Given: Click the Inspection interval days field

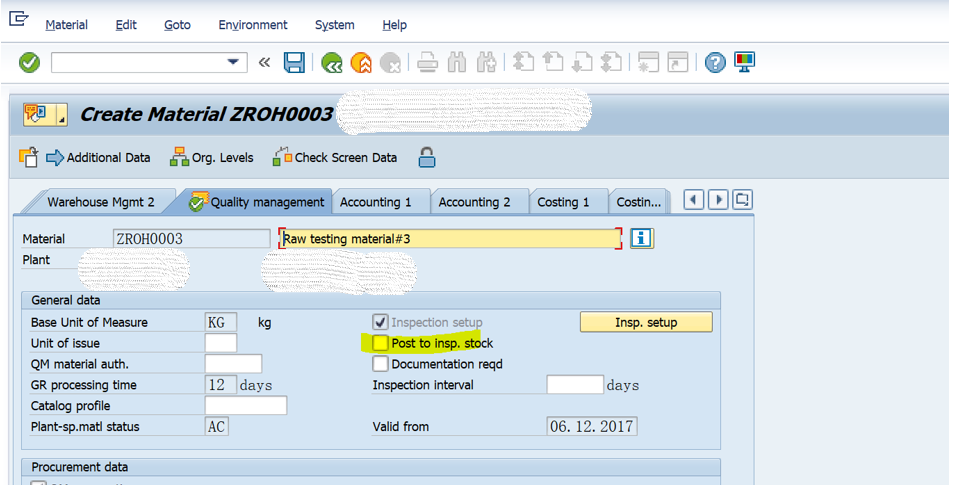Looking at the screenshot, I should 575,385.
